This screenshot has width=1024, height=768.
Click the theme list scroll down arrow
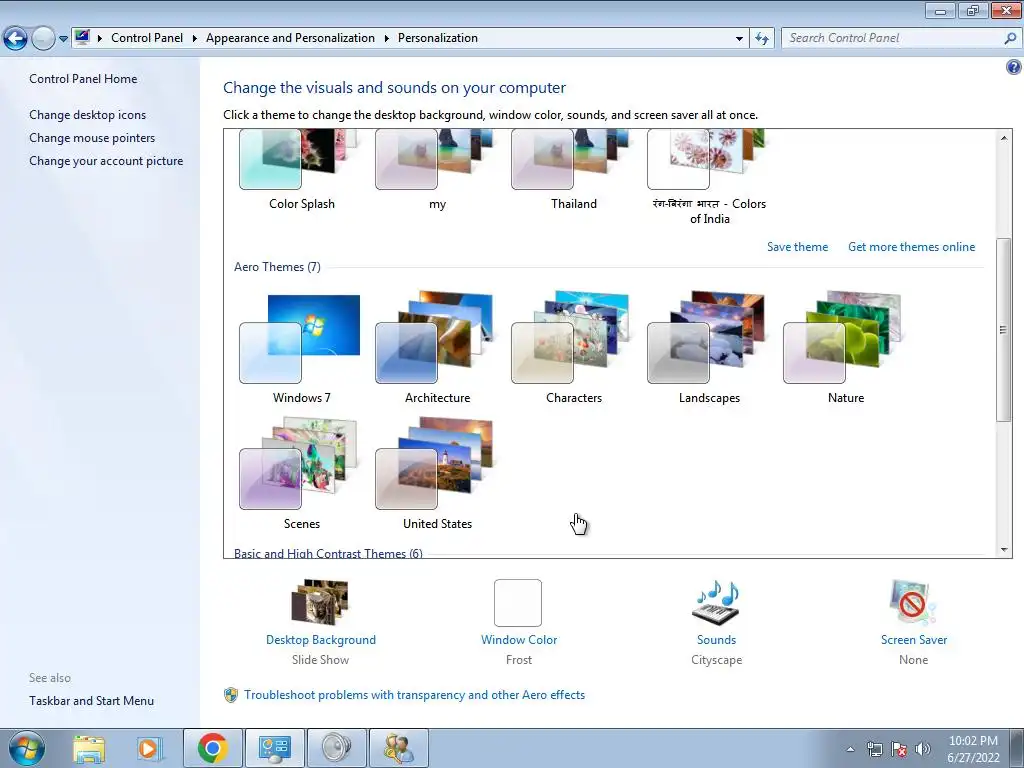click(x=1004, y=550)
